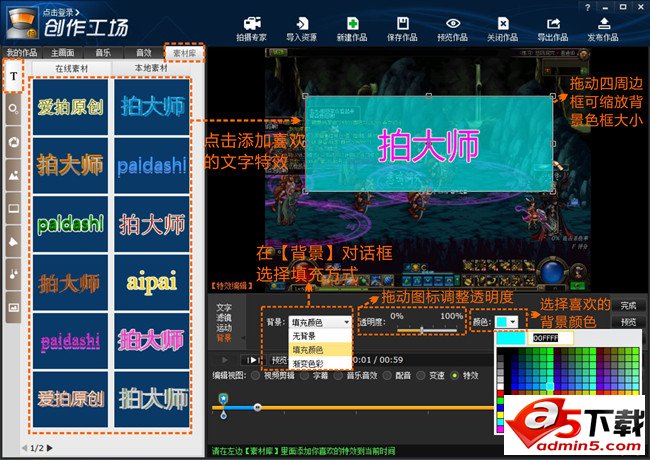
Task: Select the text effects T sidebar icon
Action: (13, 76)
